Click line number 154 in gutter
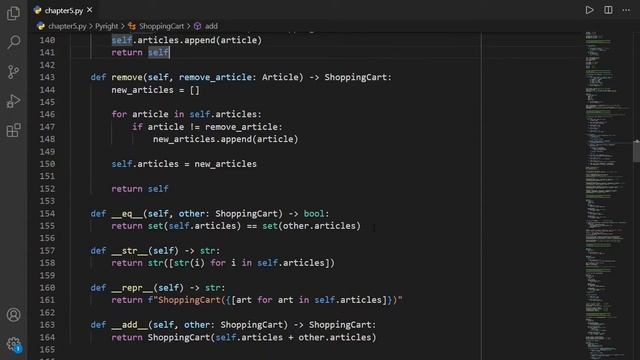This screenshot has width=640, height=360. click(x=47, y=213)
